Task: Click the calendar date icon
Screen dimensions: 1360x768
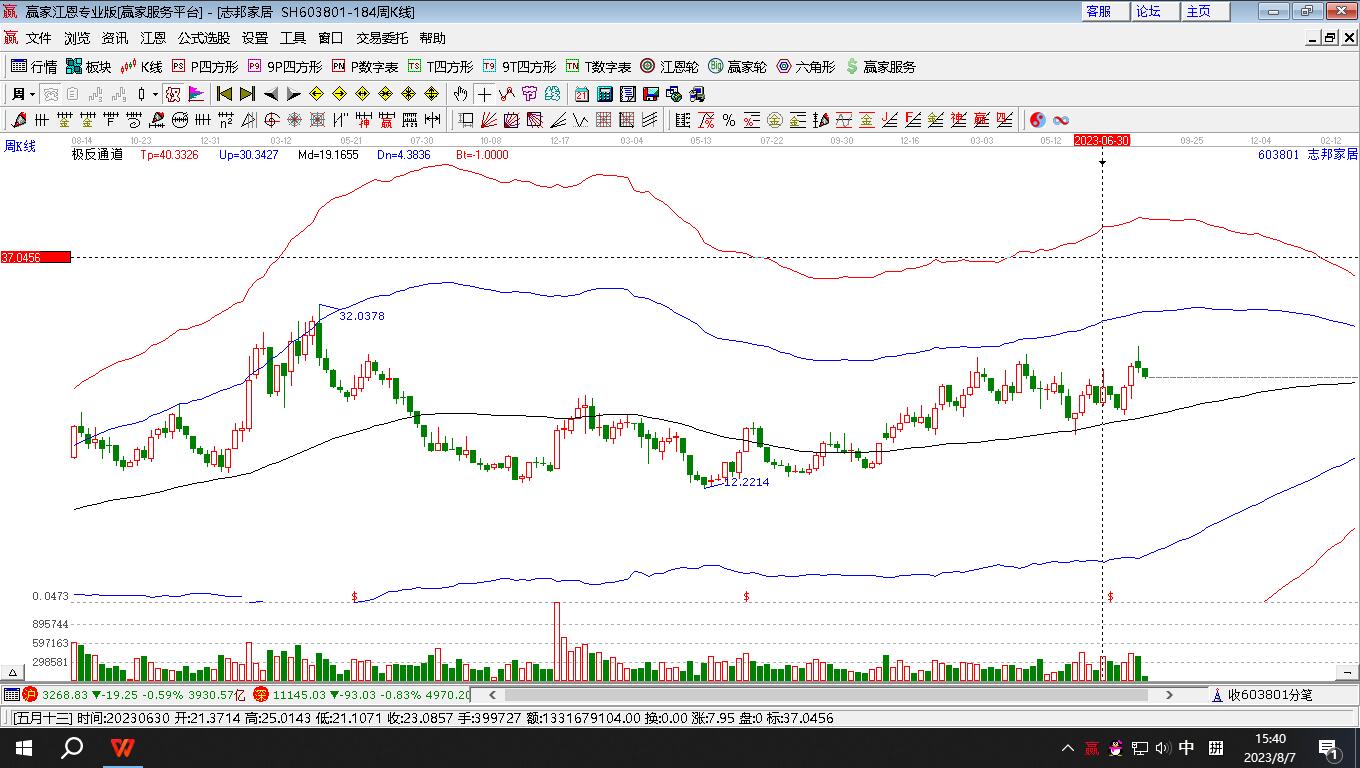Action: pyautogui.click(x=582, y=94)
